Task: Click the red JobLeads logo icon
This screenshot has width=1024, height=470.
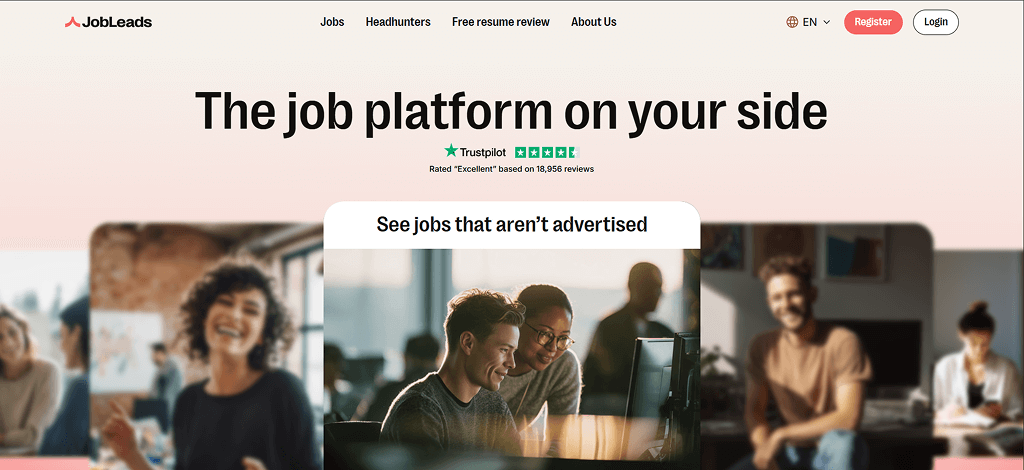Action: (x=72, y=22)
